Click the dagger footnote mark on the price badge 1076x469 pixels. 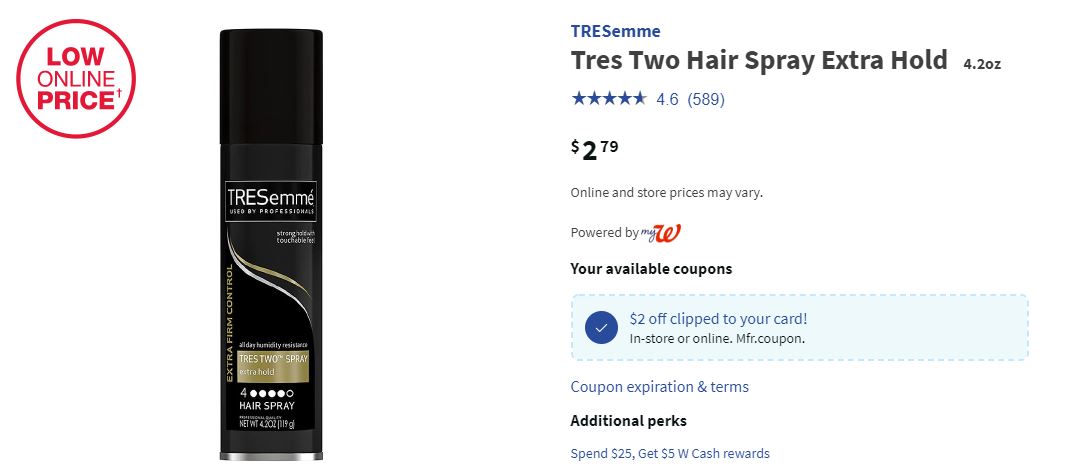(x=119, y=93)
